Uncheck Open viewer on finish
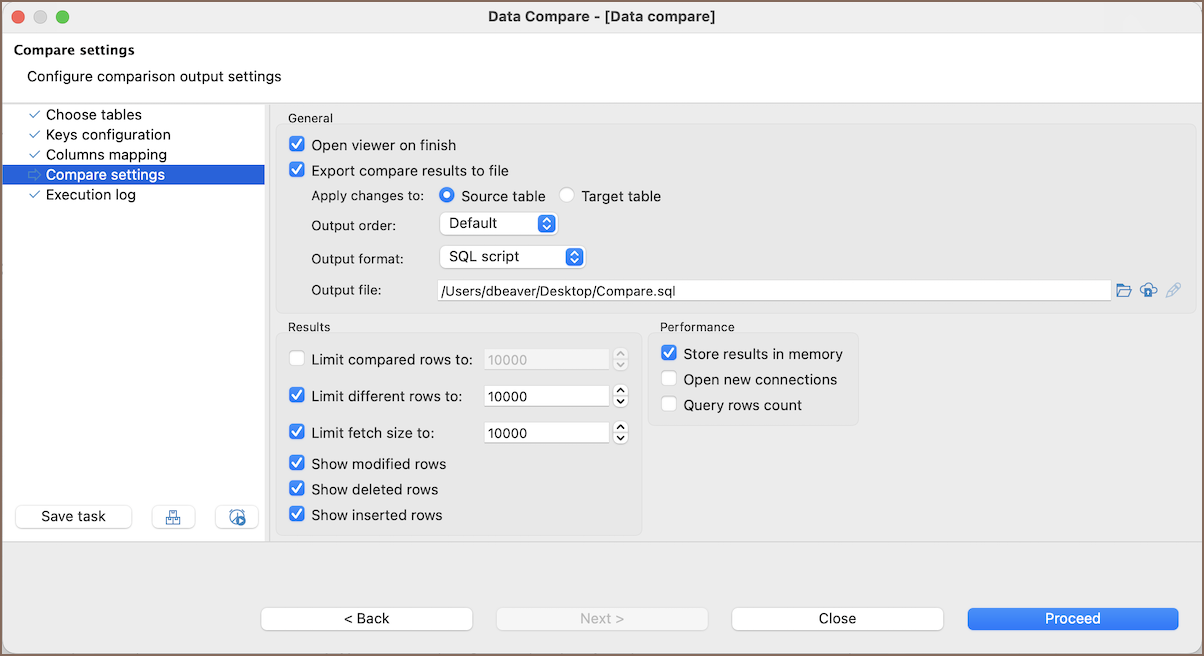Viewport: 1204px width, 656px height. pyautogui.click(x=297, y=145)
